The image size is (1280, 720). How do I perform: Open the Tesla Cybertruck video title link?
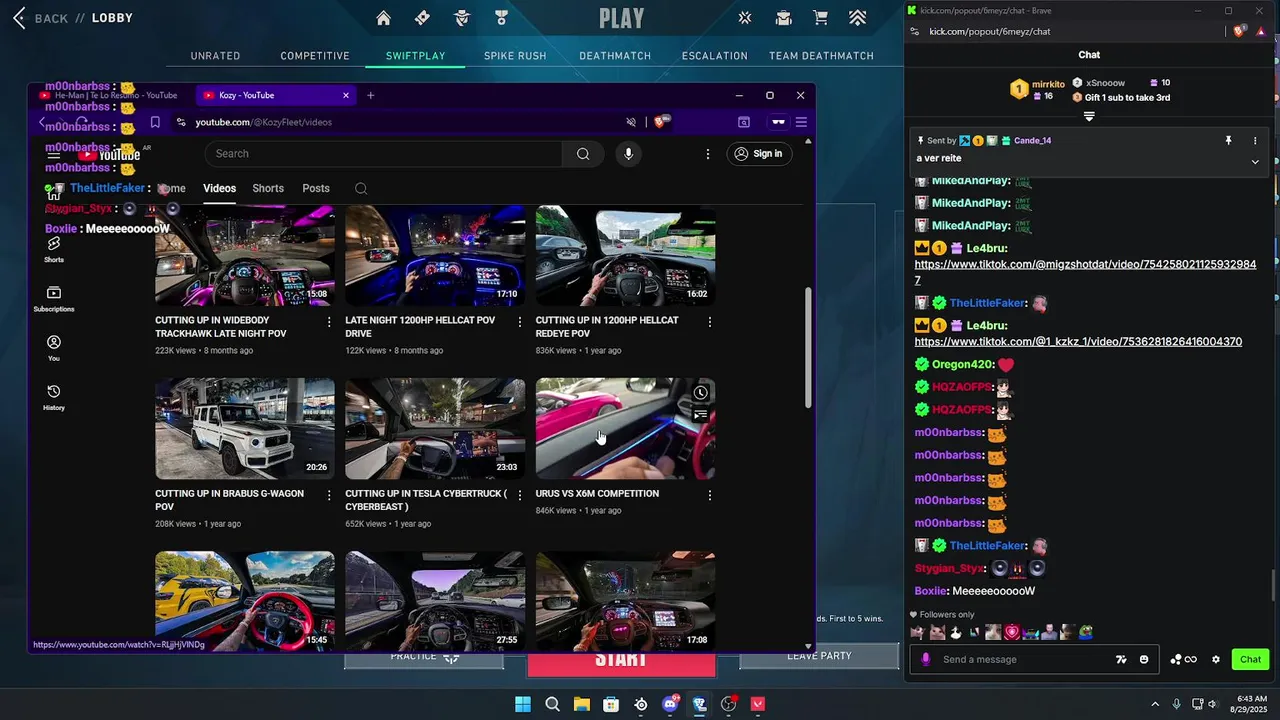click(x=426, y=500)
